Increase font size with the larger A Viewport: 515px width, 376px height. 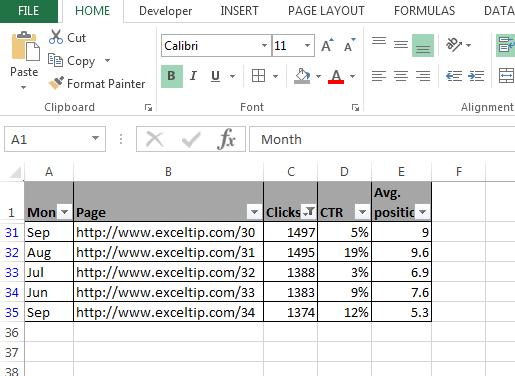(x=327, y=45)
